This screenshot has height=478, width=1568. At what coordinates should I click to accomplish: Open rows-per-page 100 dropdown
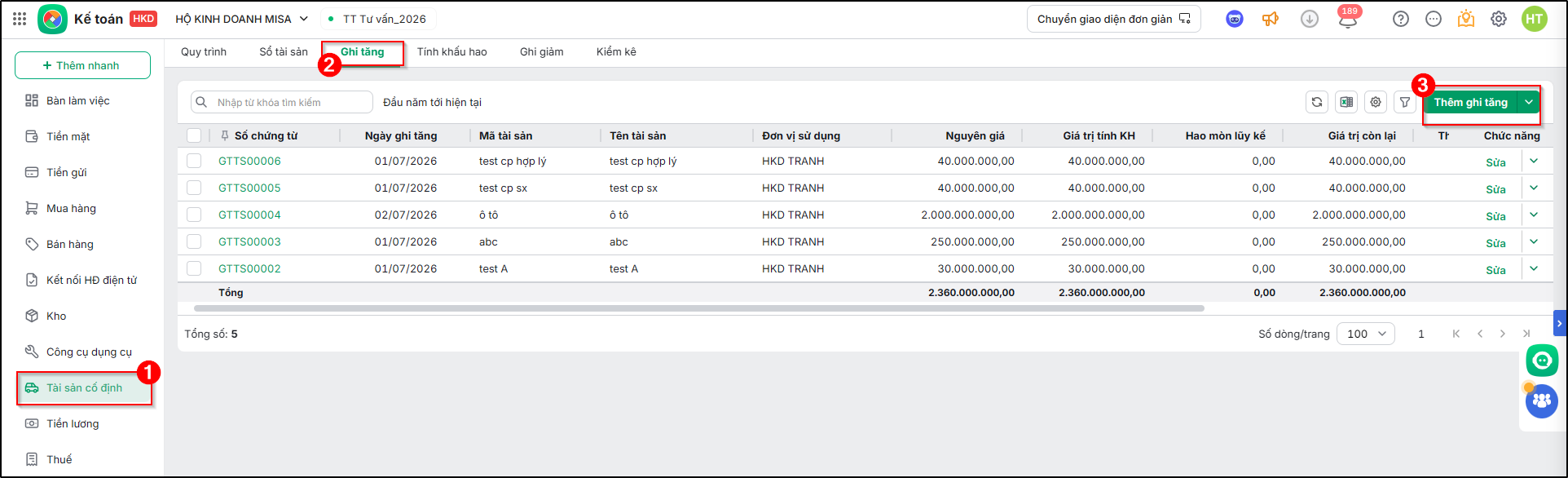click(x=1366, y=334)
